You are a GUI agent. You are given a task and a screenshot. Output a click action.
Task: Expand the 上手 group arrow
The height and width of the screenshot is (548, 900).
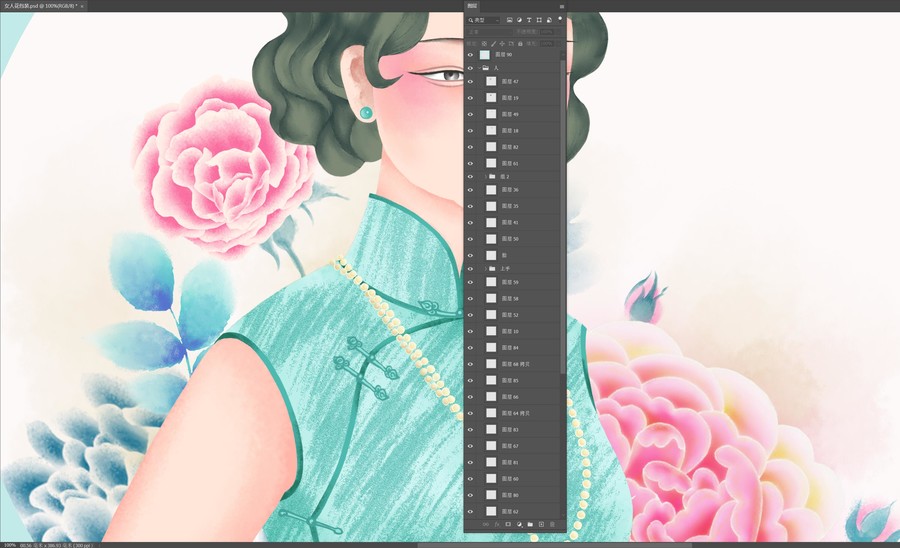tap(486, 269)
